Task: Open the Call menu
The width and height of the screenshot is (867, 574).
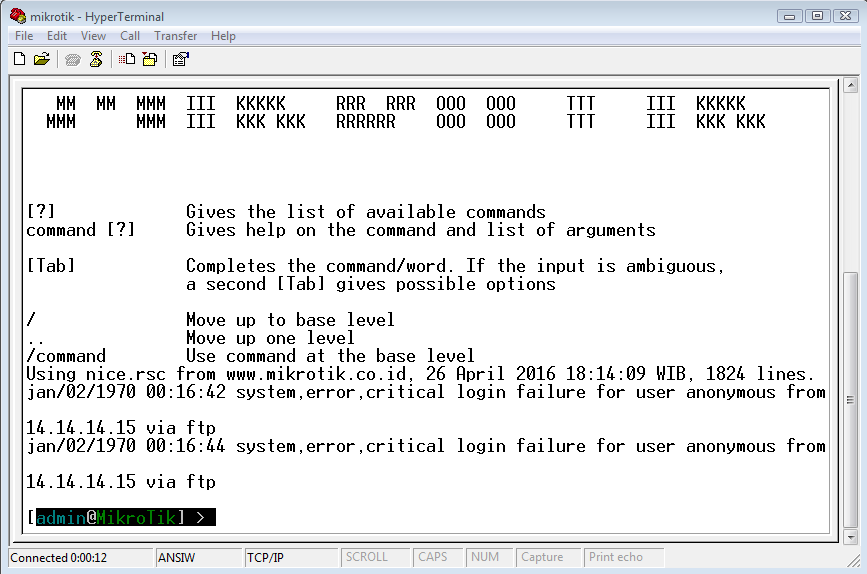Action: pos(130,36)
